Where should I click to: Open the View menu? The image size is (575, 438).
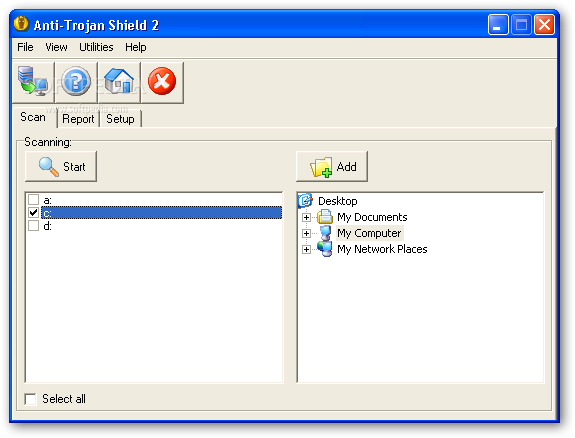coord(56,47)
